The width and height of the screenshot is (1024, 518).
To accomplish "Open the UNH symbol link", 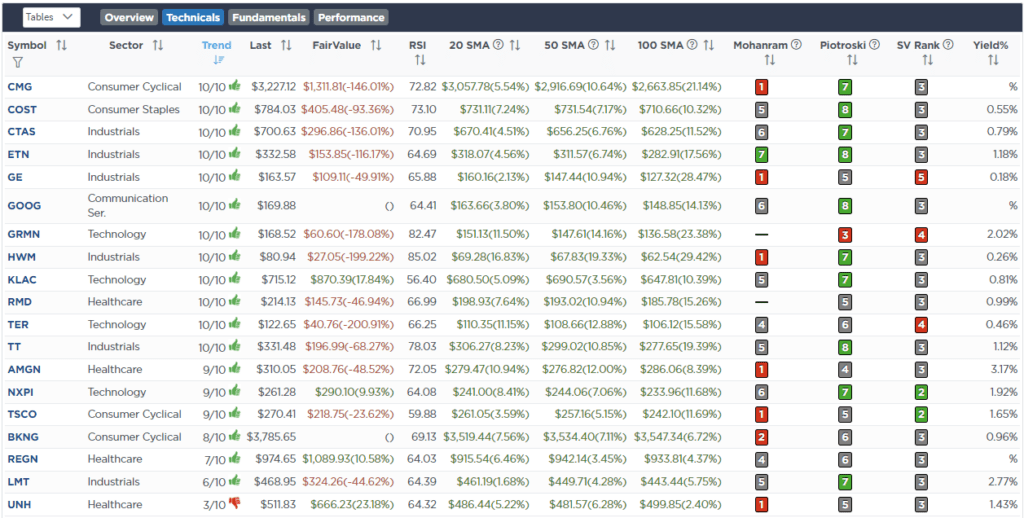I will [x=19, y=504].
